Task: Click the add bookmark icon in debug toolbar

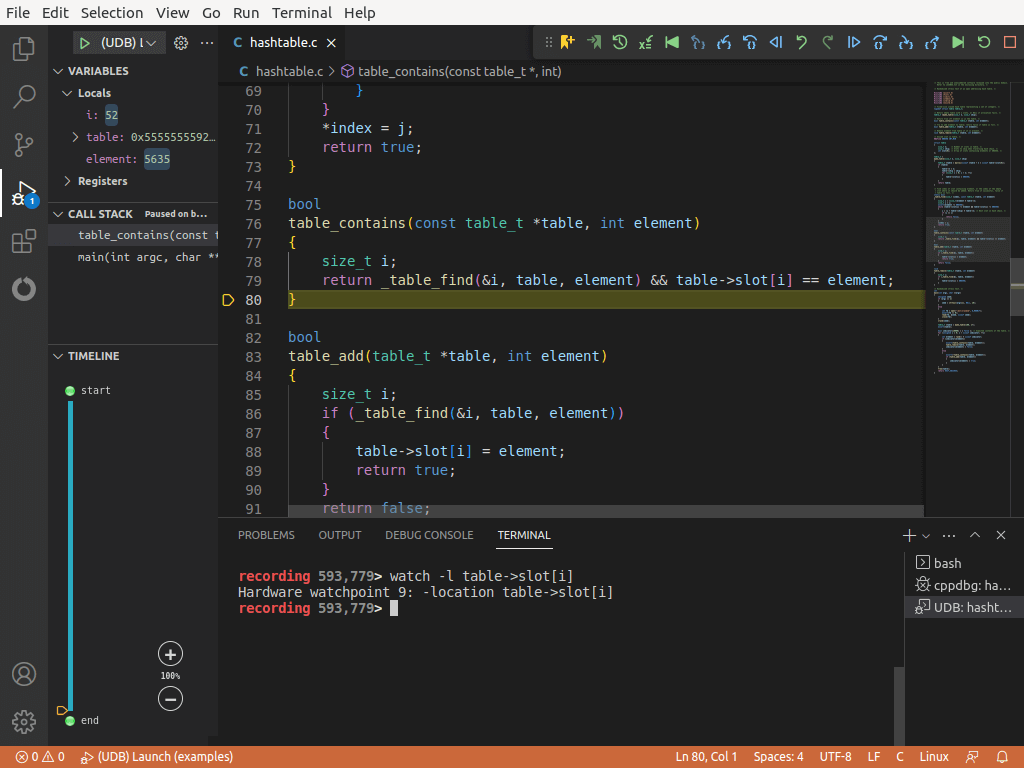Action: pyautogui.click(x=568, y=42)
